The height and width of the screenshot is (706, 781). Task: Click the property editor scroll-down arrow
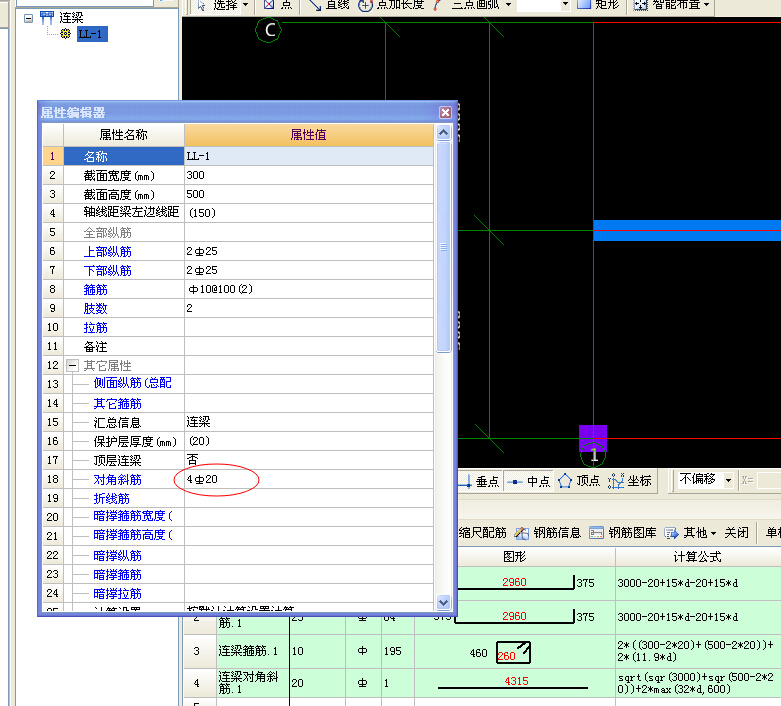tap(443, 602)
